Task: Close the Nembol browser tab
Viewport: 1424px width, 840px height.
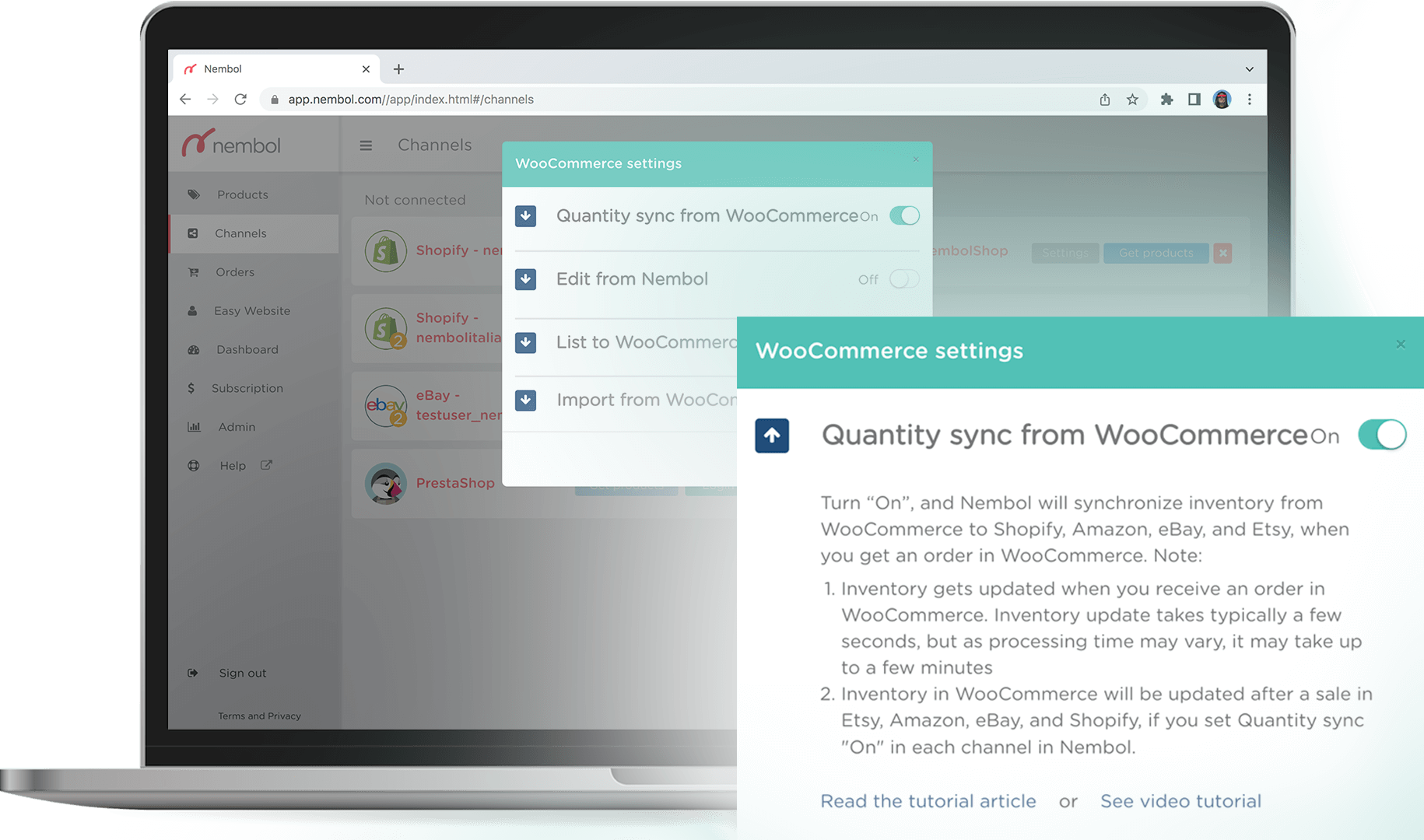Action: tap(366, 69)
